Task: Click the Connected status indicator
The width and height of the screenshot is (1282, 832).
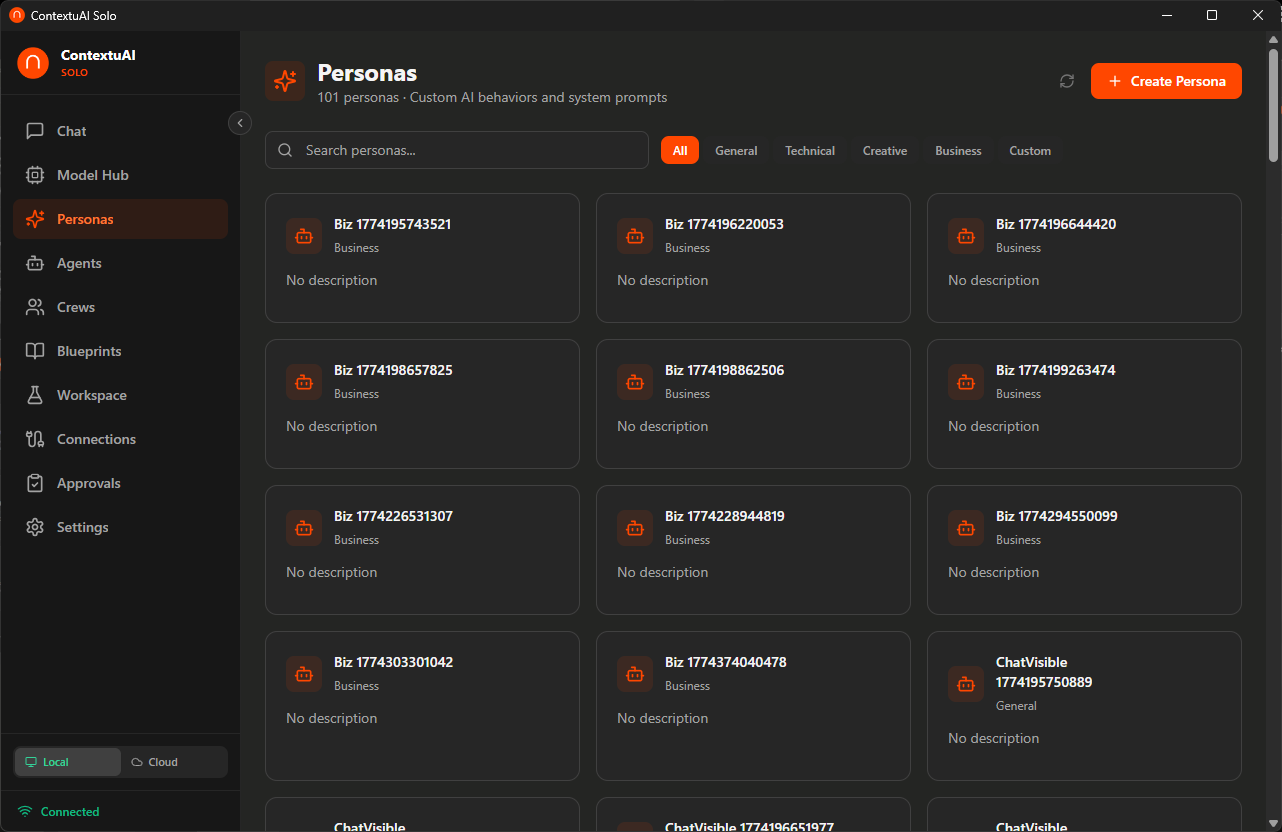Action: (x=57, y=811)
